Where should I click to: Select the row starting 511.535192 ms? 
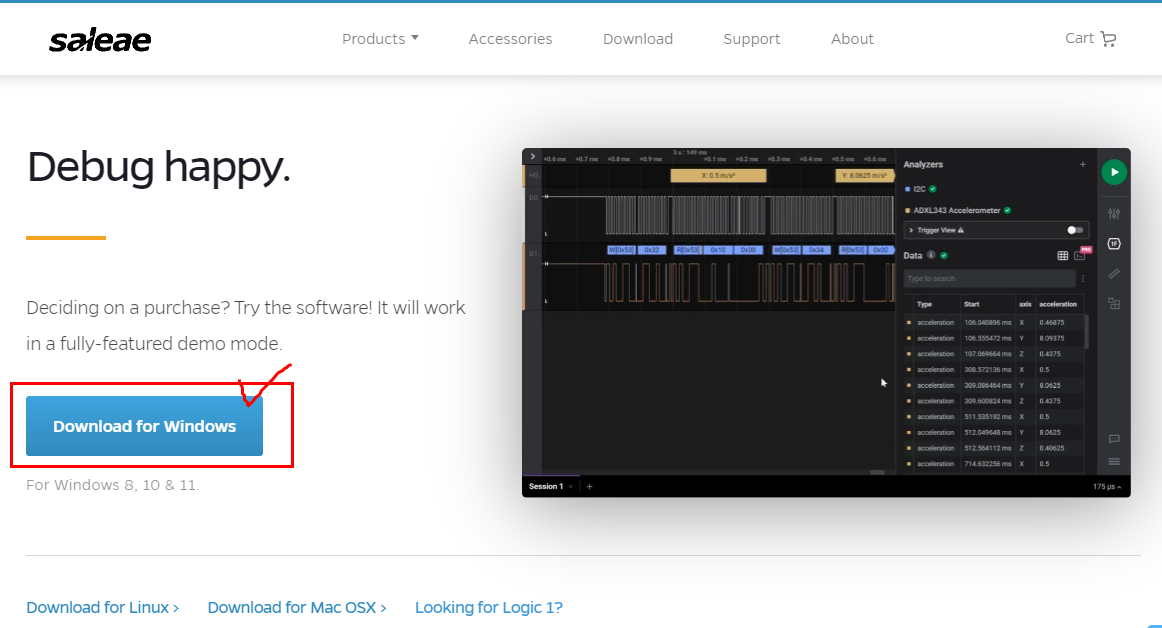pyautogui.click(x=994, y=417)
